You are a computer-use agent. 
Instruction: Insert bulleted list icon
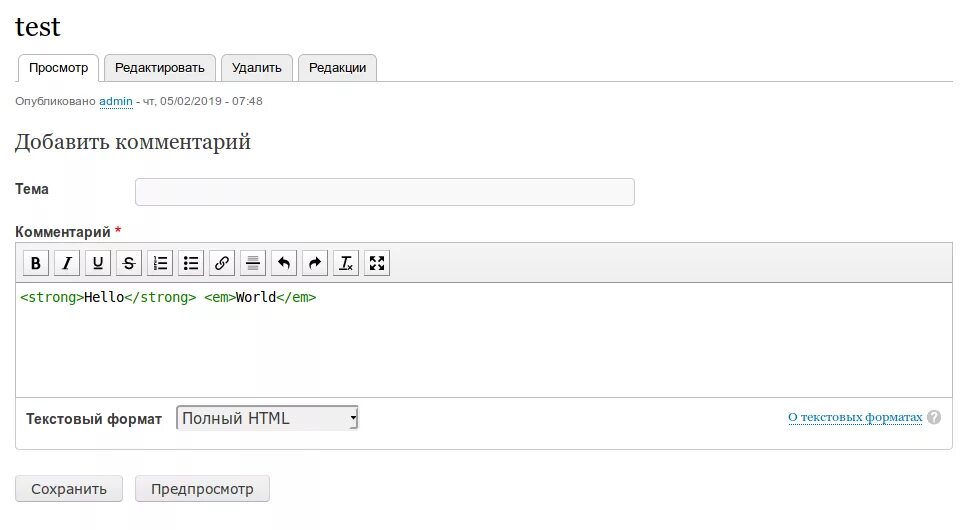click(190, 263)
